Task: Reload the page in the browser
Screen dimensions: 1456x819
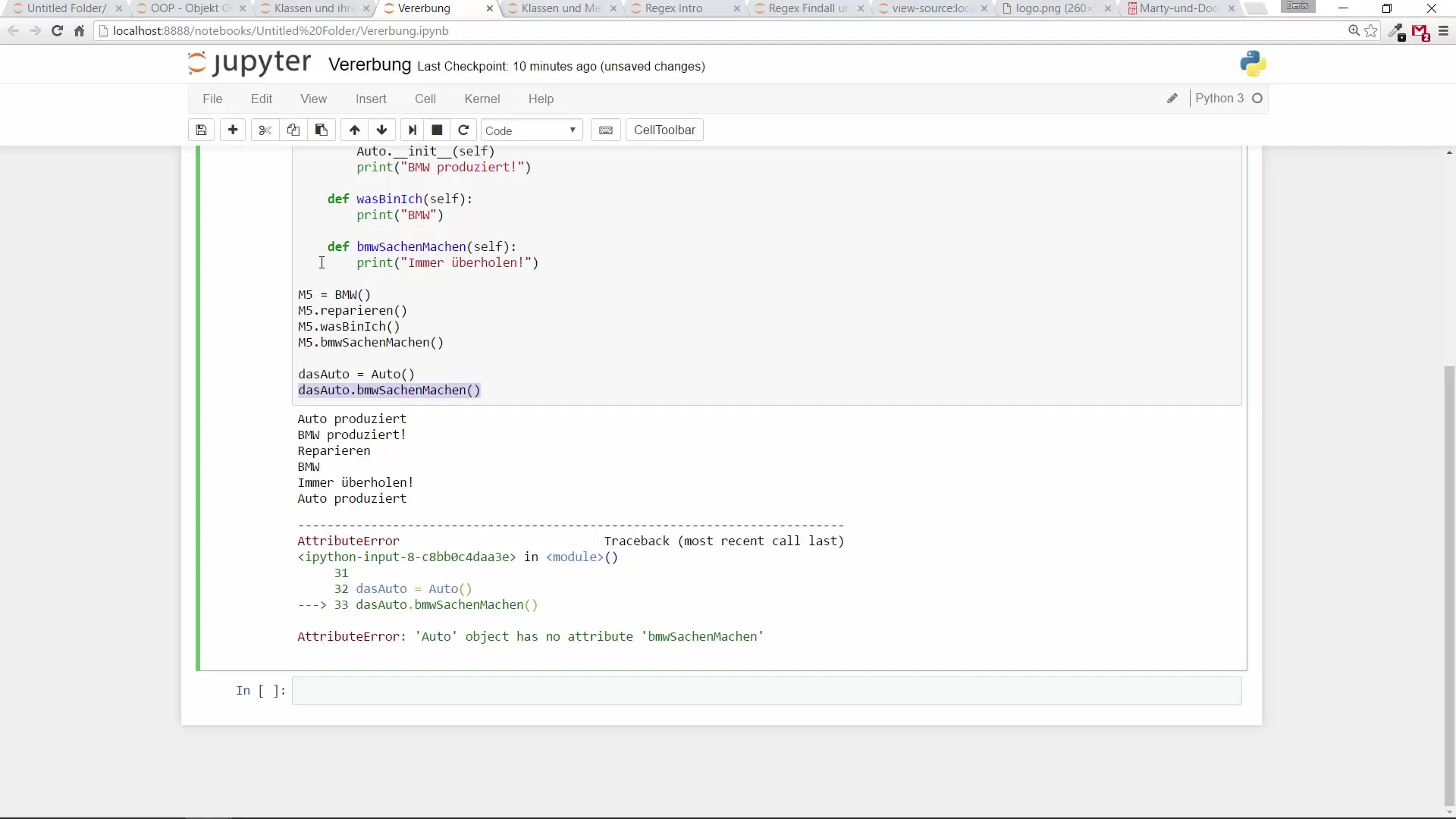Action: pos(57,31)
